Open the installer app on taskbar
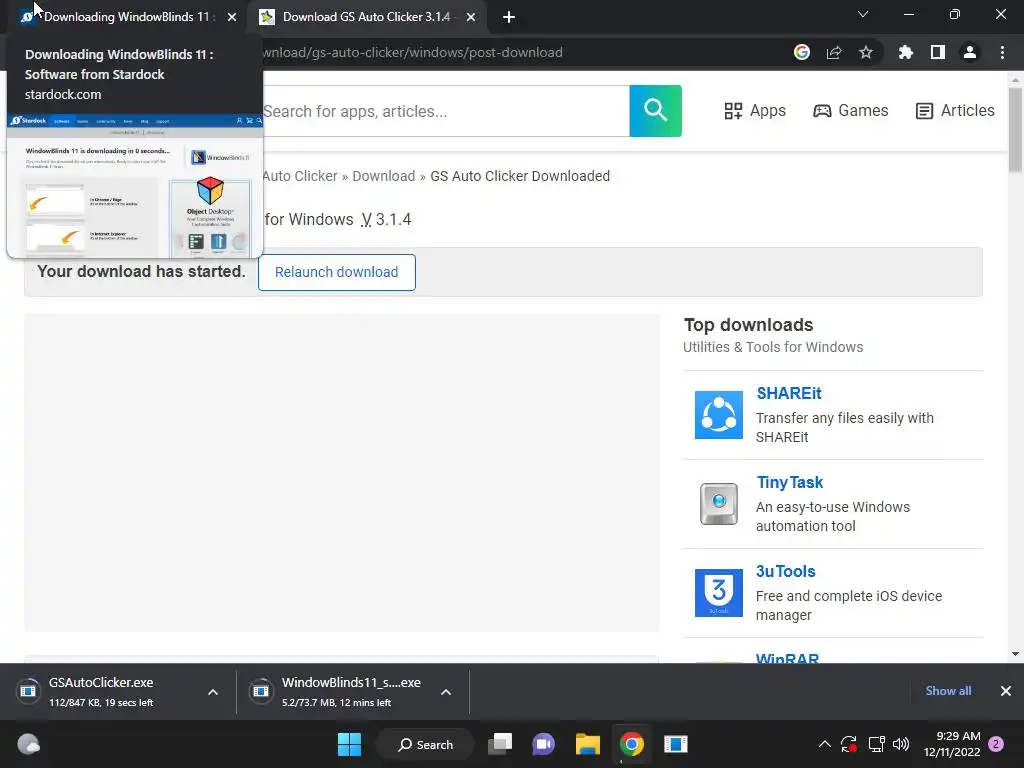The width and height of the screenshot is (1024, 768). pyautogui.click(x=675, y=744)
